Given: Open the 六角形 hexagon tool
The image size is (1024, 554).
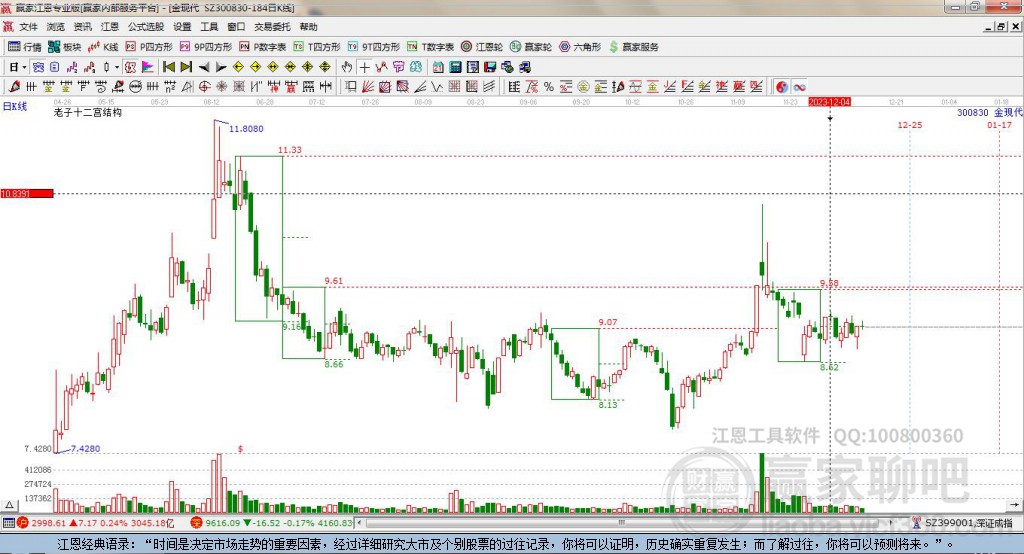Looking at the screenshot, I should [580, 47].
